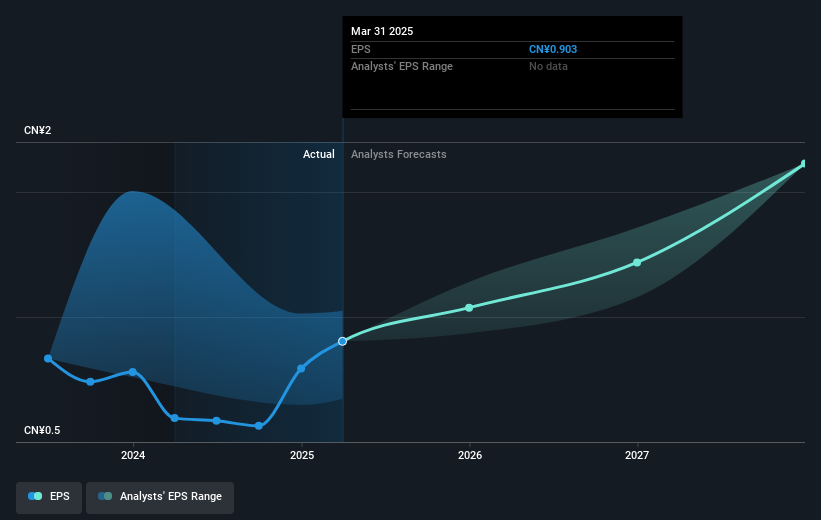Click the No data value in tooltip
Image resolution: width=821 pixels, height=520 pixels.
(x=548, y=67)
